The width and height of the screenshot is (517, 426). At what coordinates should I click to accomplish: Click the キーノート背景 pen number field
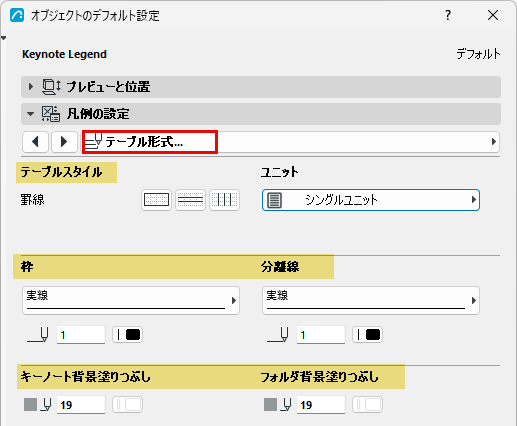81,405
